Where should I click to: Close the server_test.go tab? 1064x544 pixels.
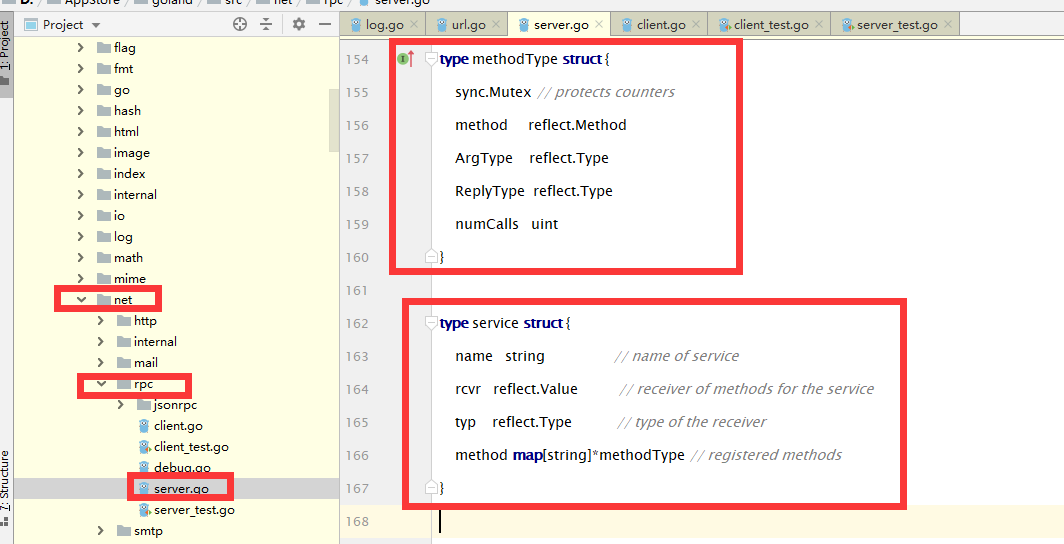[x=948, y=24]
